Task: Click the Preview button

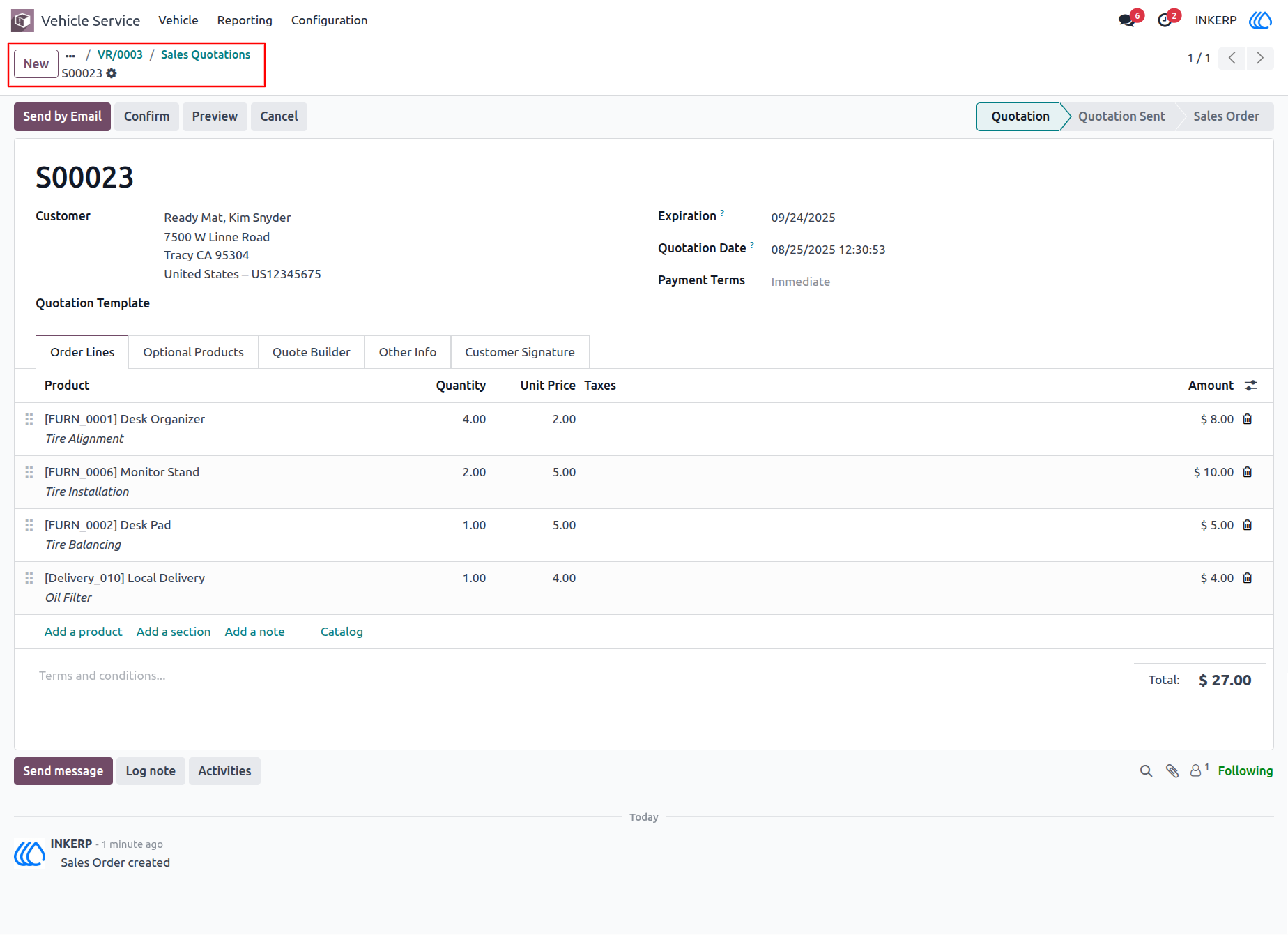Action: [215, 116]
